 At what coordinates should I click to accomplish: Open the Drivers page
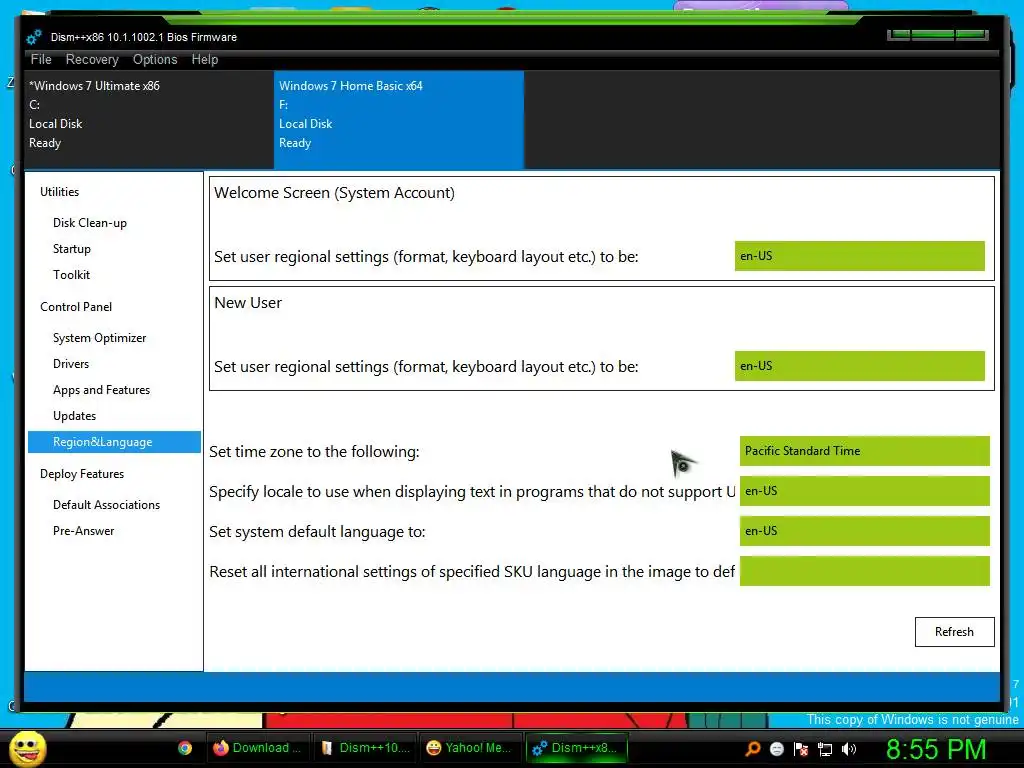(x=71, y=364)
